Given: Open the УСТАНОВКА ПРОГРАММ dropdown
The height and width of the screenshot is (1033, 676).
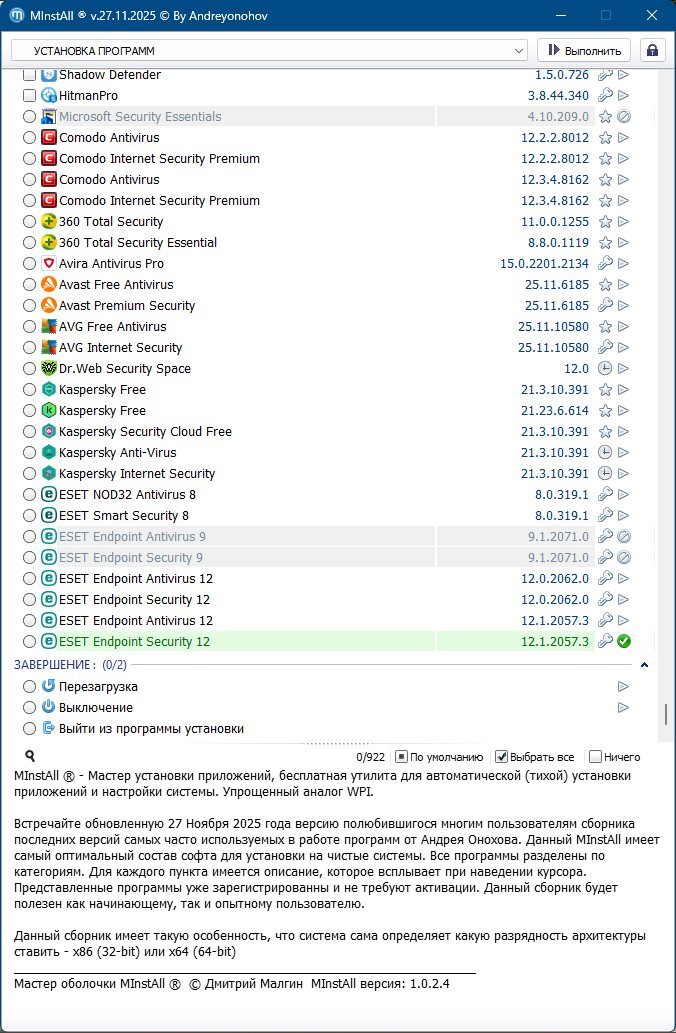Looking at the screenshot, I should (x=269, y=50).
